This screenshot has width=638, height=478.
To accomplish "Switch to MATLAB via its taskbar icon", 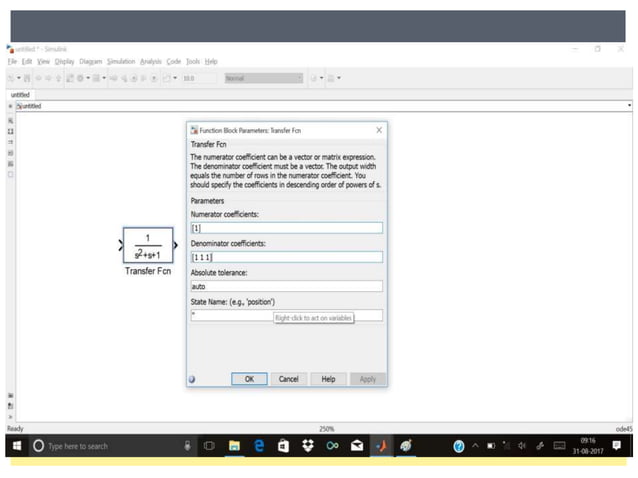I will pos(381,446).
